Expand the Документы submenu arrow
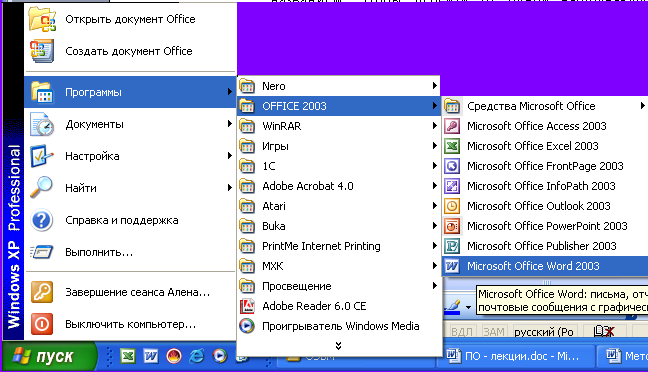Viewport: 648px width, 372px height. click(229, 124)
